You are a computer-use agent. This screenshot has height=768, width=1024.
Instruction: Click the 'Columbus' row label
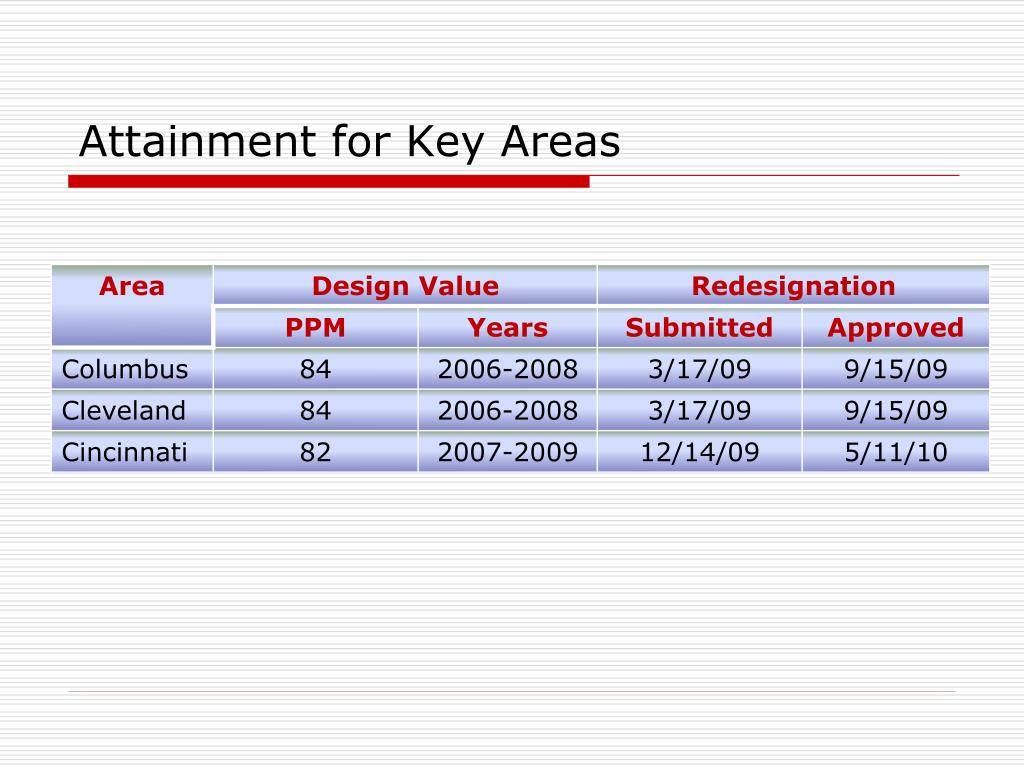pos(132,369)
